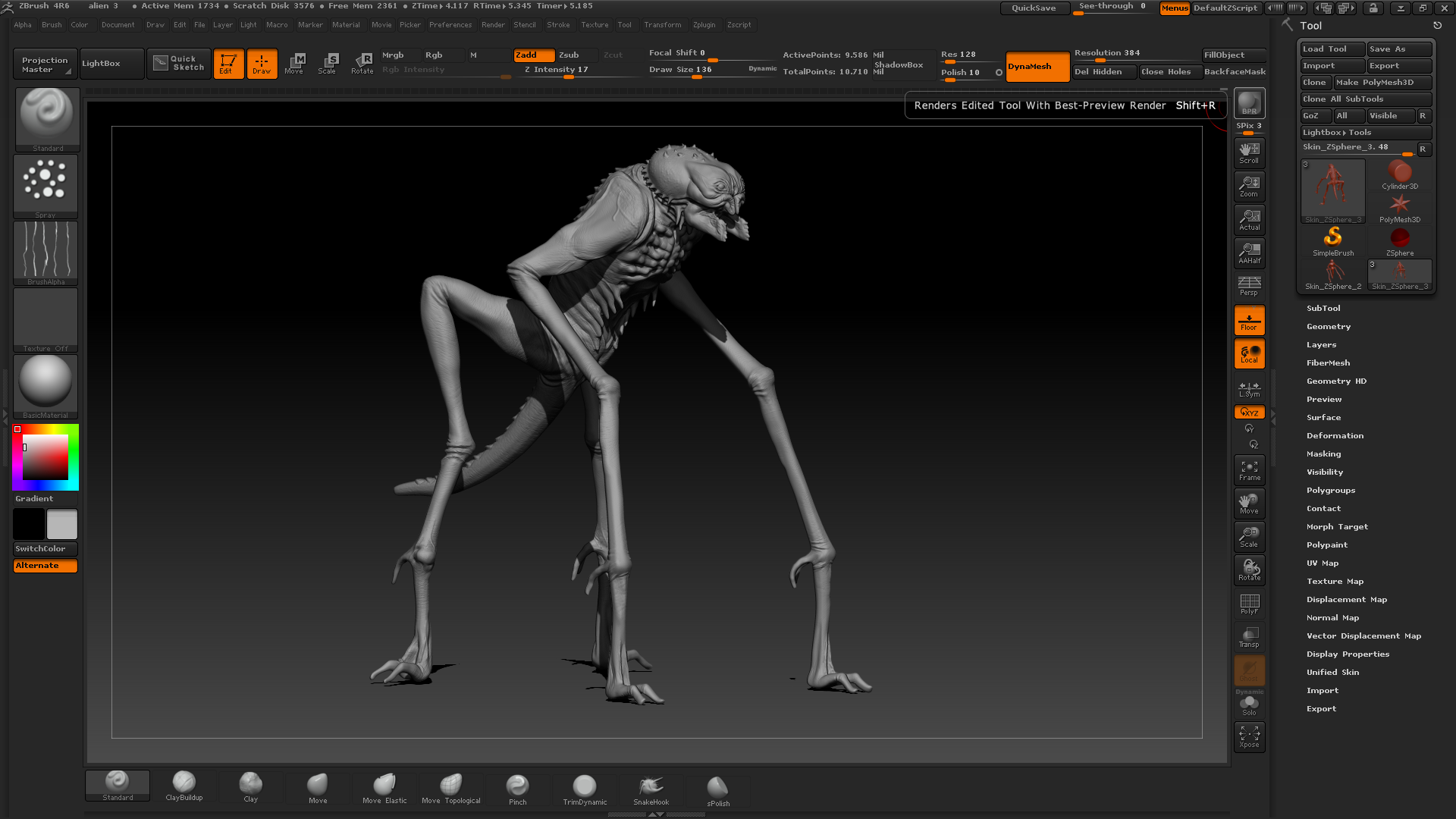The height and width of the screenshot is (819, 1456).
Task: Toggle Zsub mode
Action: coord(577,55)
